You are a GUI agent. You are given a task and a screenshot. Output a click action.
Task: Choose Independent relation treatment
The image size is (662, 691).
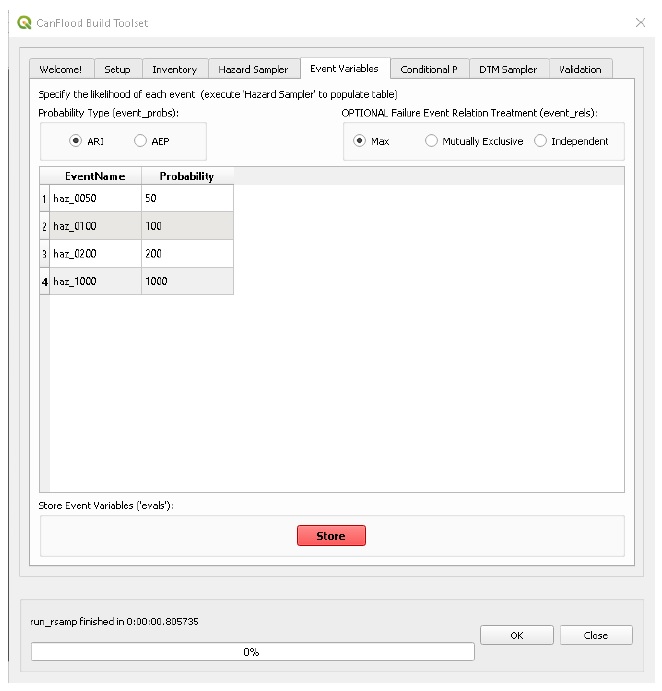[571, 141]
